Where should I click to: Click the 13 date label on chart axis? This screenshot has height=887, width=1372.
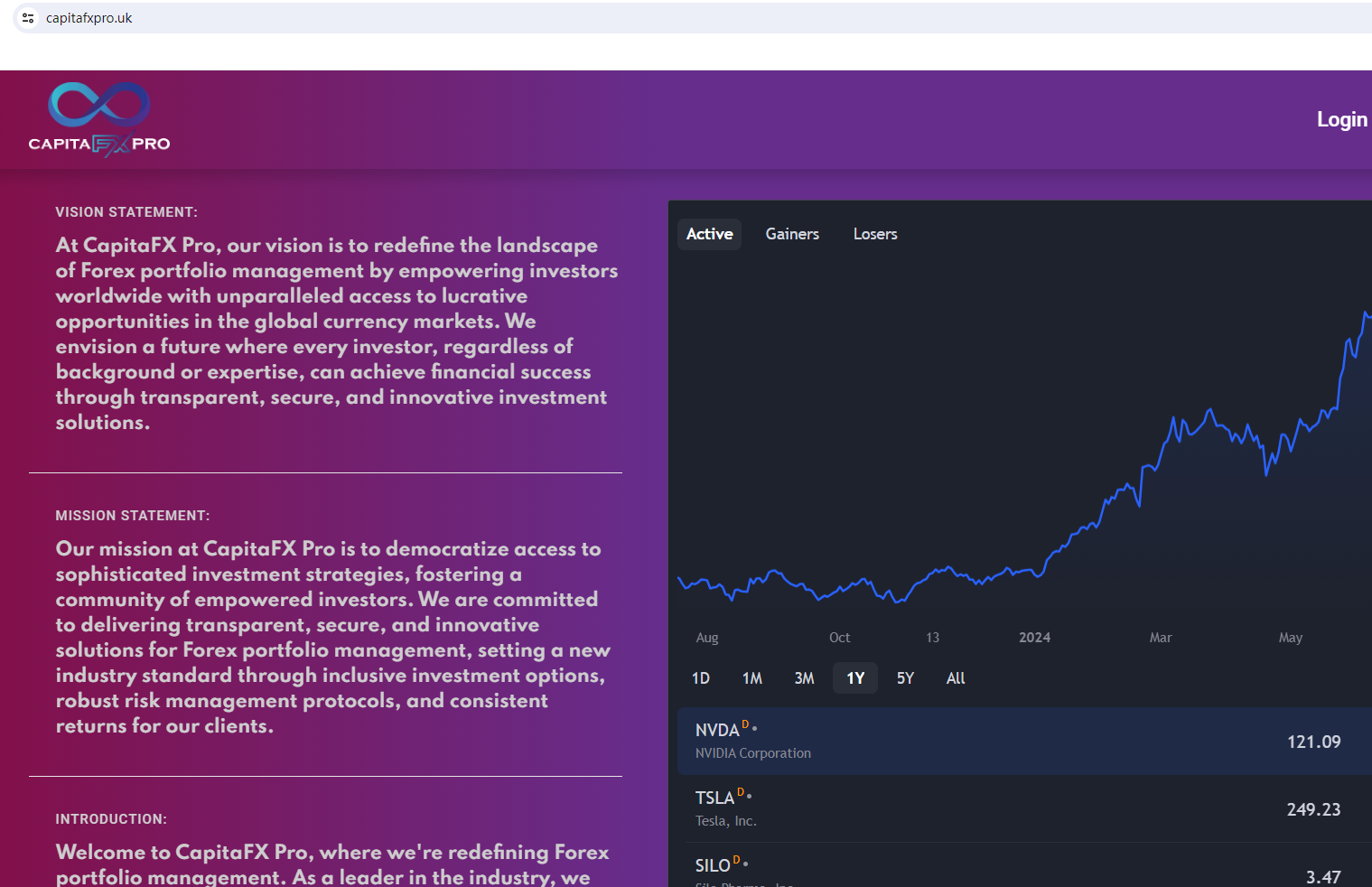(932, 638)
